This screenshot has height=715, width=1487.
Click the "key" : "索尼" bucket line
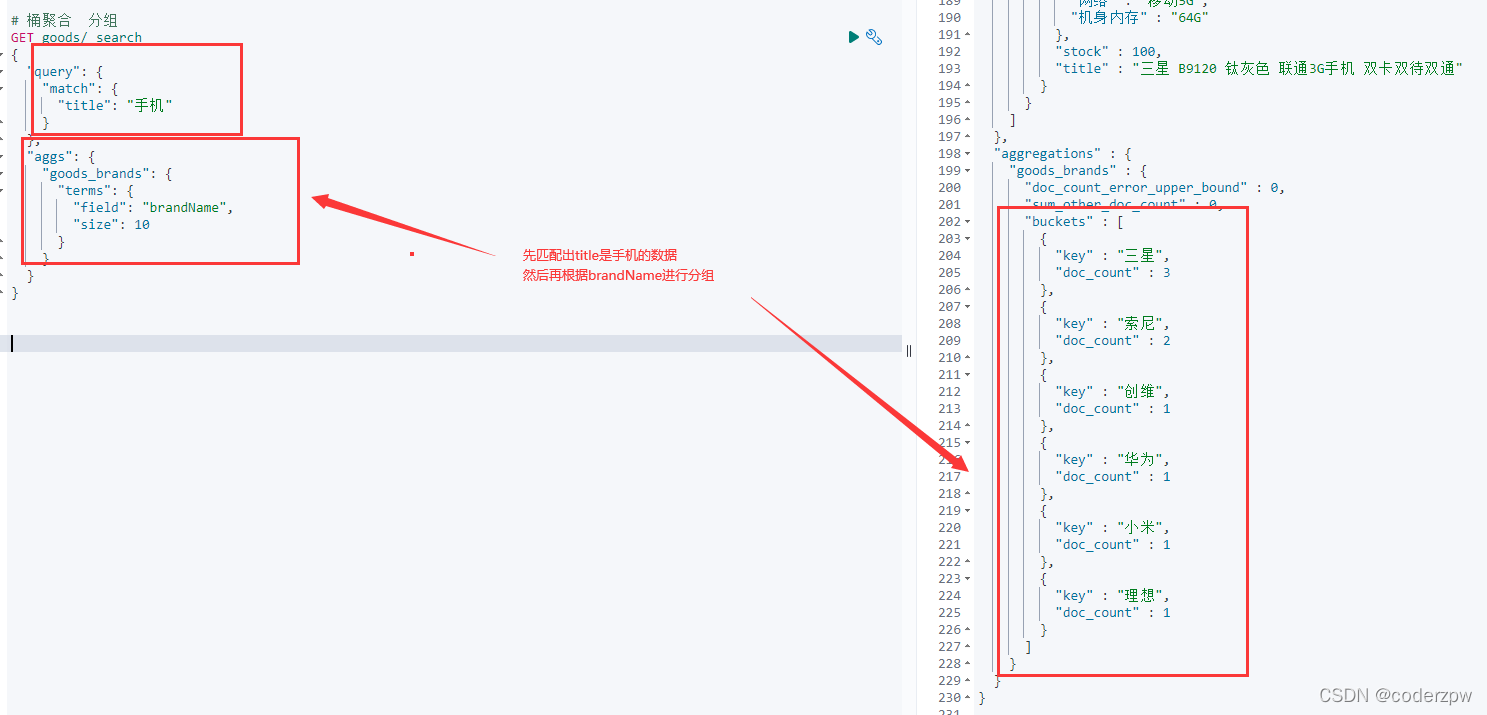pyautogui.click(x=1112, y=324)
